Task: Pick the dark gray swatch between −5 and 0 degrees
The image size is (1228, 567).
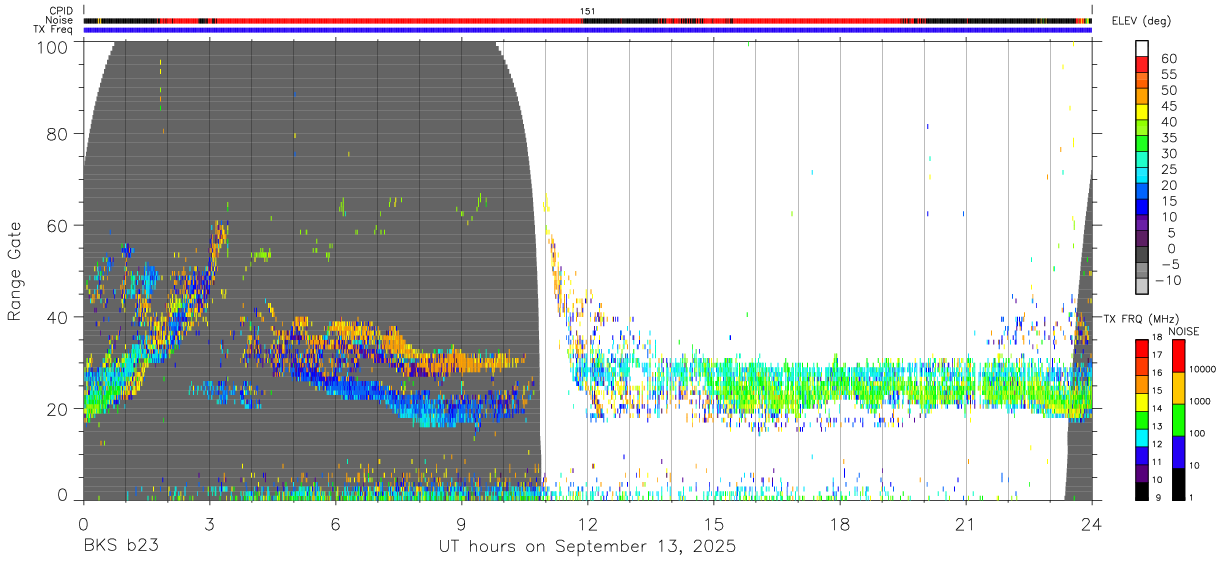Action: pos(1142,256)
